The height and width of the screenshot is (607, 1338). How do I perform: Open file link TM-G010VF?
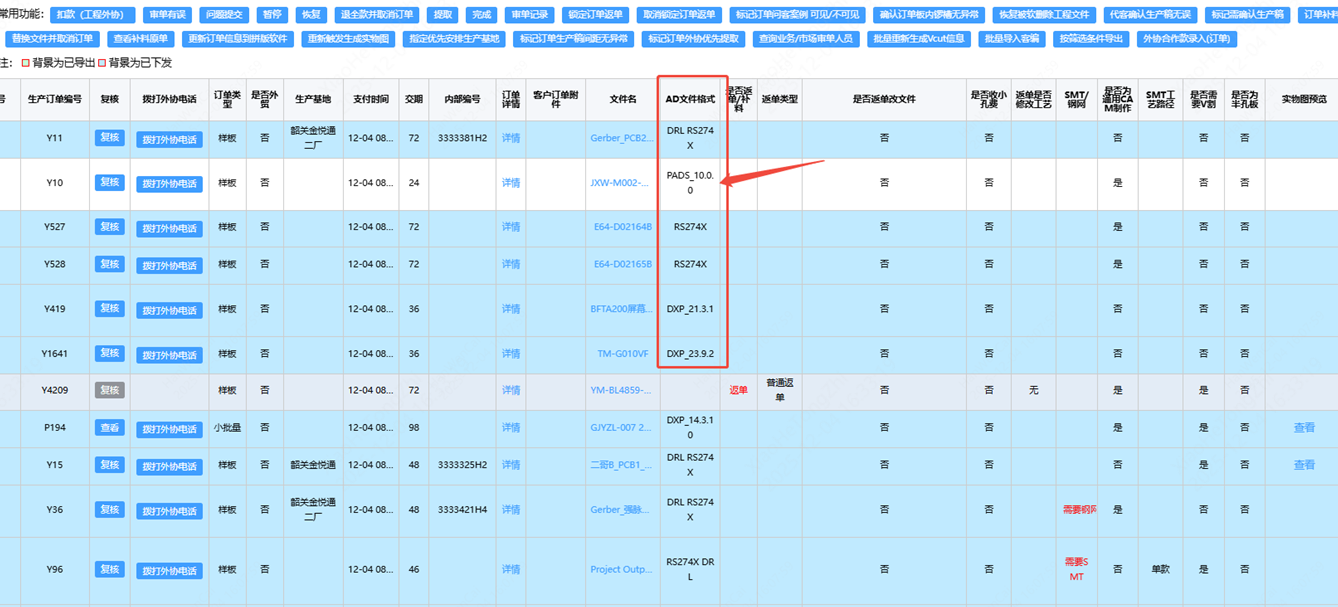click(x=623, y=354)
